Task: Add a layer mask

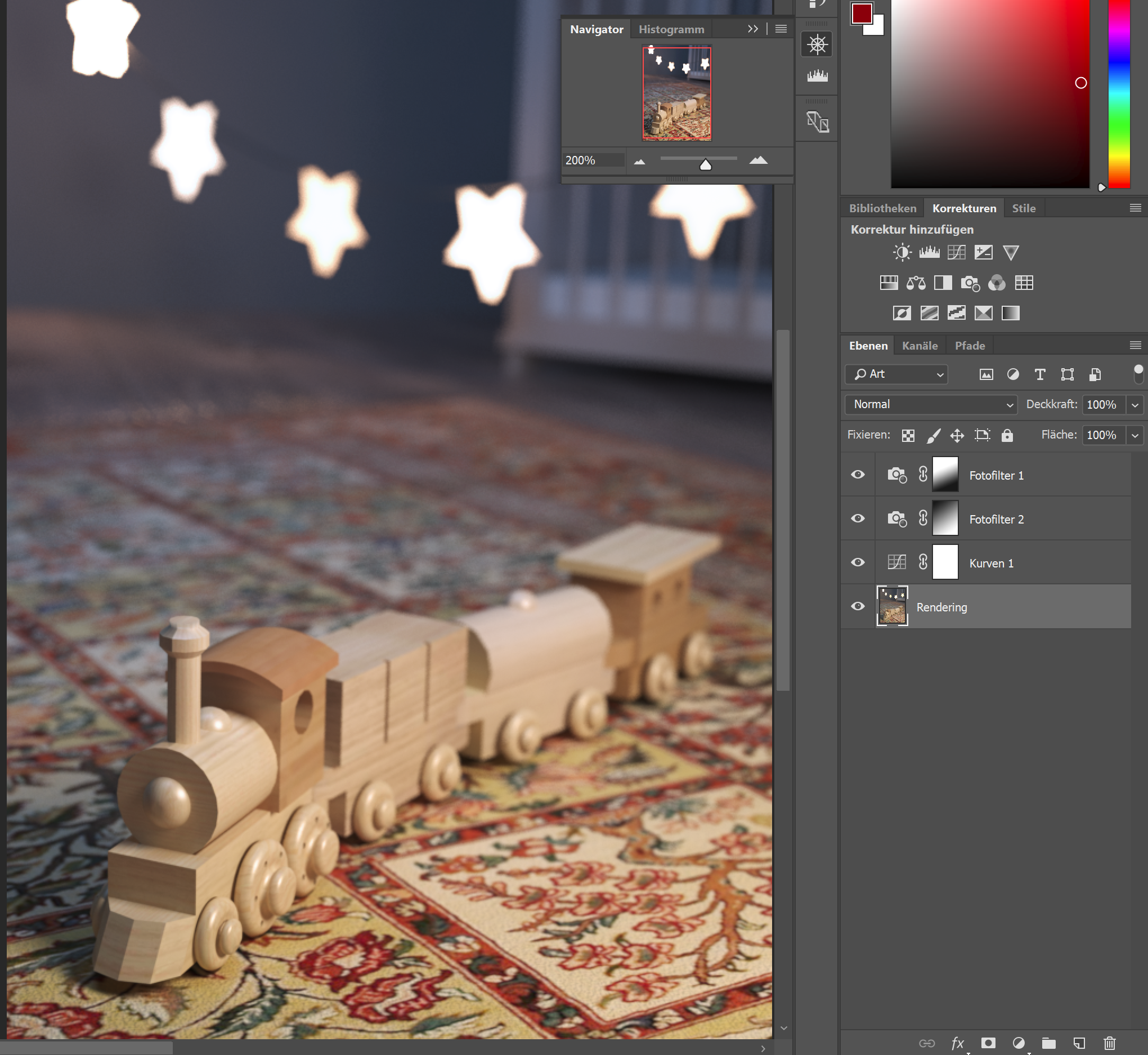Action: (988, 1044)
